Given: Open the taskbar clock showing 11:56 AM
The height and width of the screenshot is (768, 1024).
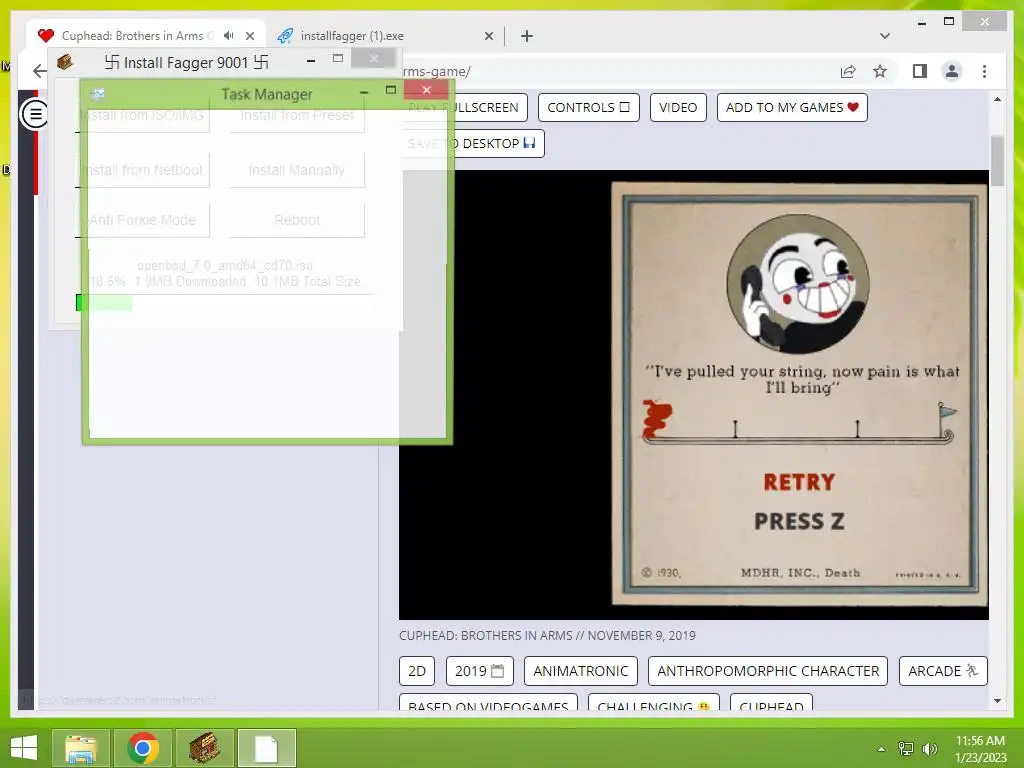Looking at the screenshot, I should tap(980, 749).
